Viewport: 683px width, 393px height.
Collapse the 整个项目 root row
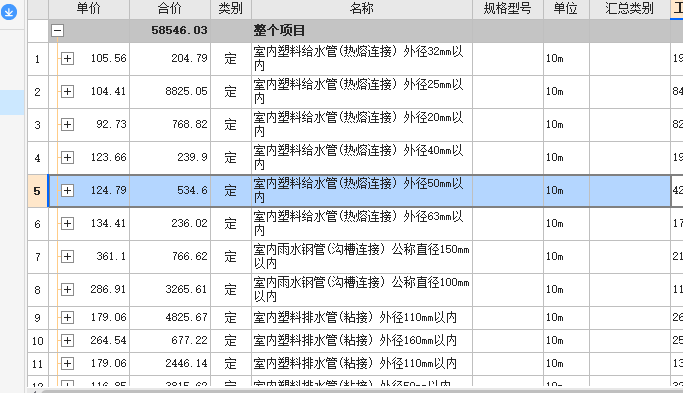[x=57, y=30]
